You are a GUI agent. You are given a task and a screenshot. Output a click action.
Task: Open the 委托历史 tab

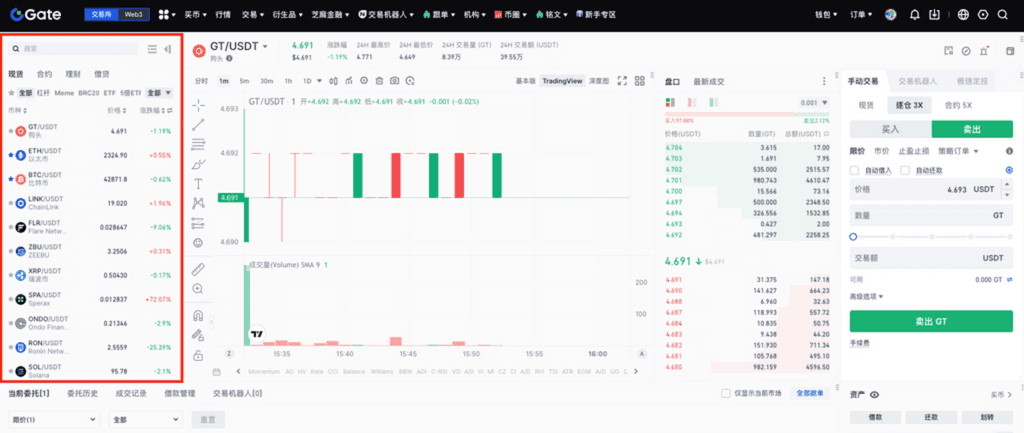(x=82, y=393)
